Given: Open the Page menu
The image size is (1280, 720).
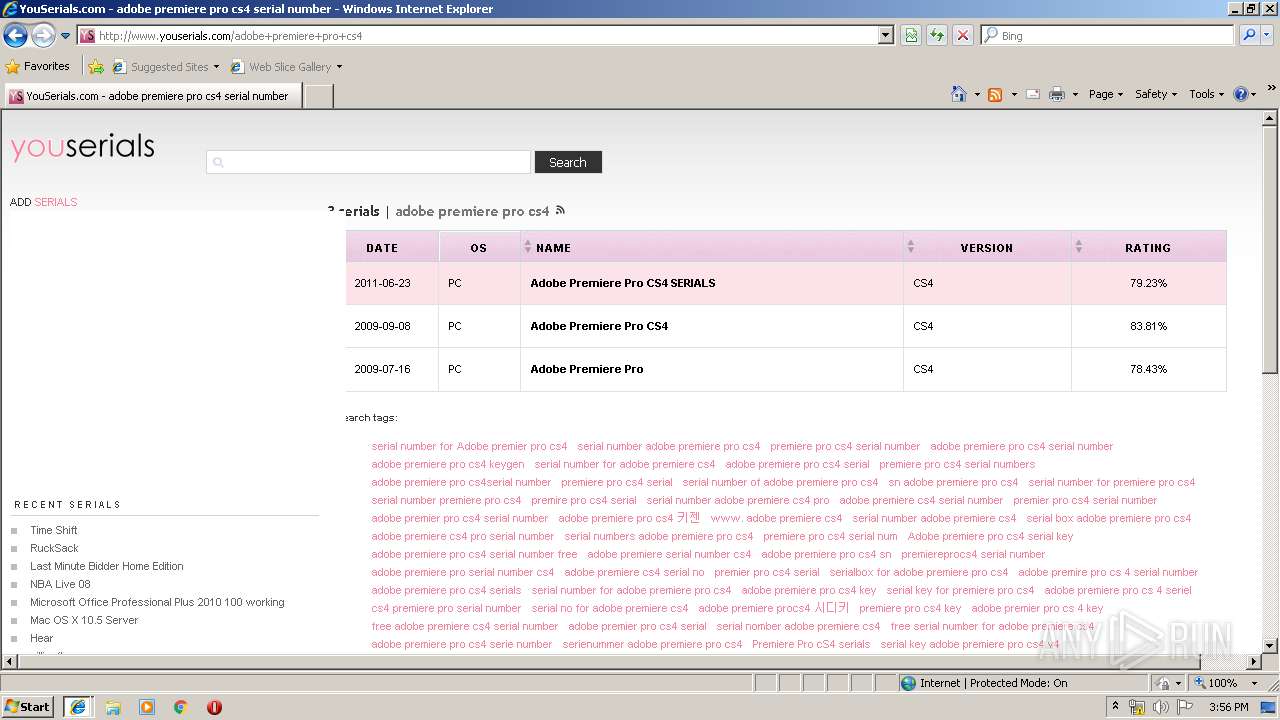Looking at the screenshot, I should click(x=1105, y=94).
